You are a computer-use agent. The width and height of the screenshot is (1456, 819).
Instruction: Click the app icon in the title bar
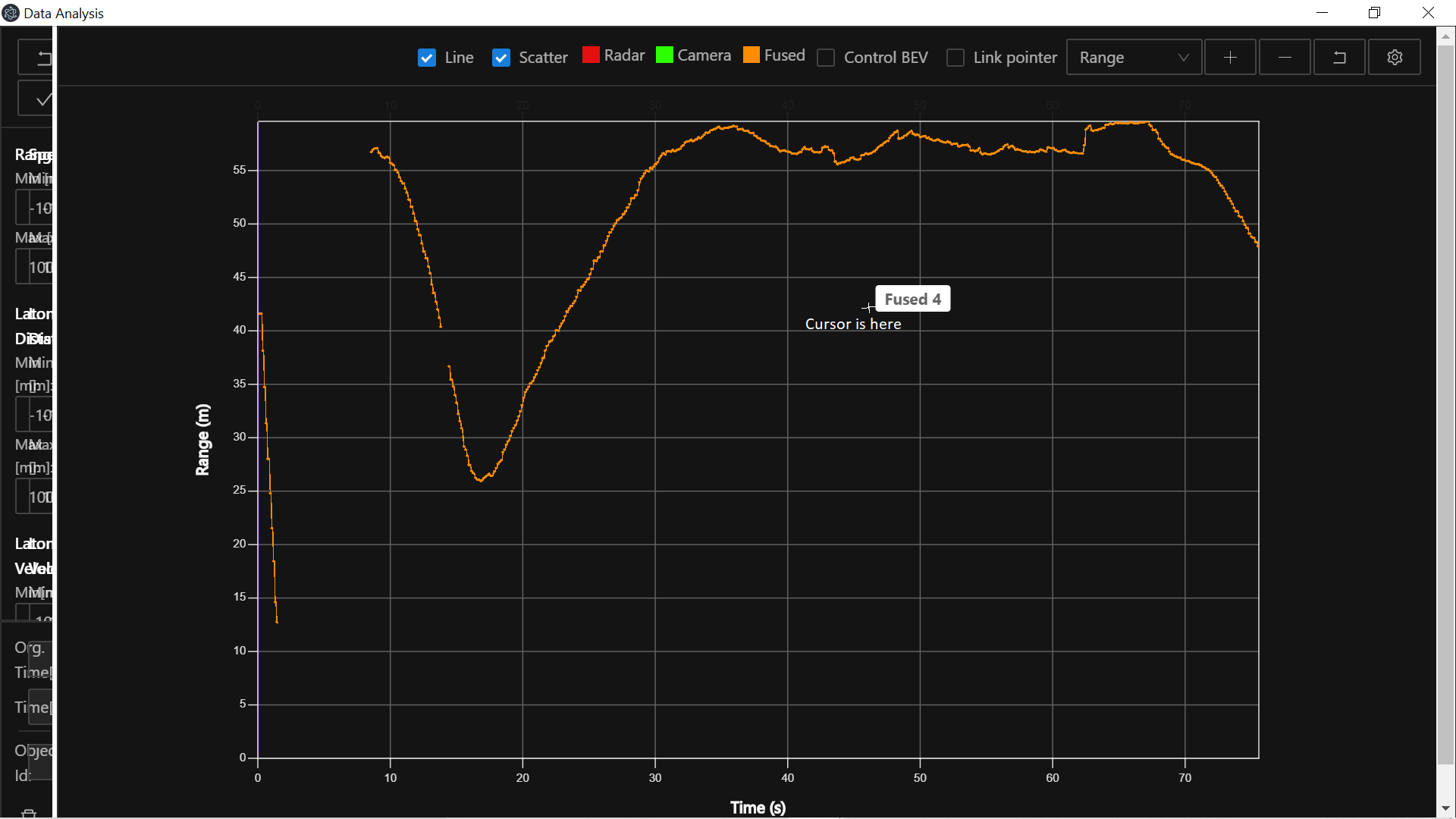[11, 13]
